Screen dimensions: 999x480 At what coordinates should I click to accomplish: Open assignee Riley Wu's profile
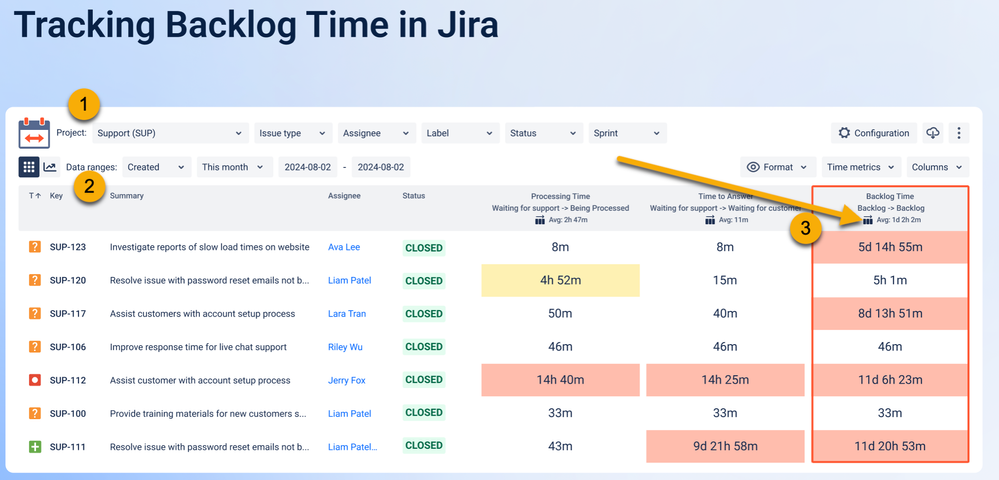tap(345, 347)
